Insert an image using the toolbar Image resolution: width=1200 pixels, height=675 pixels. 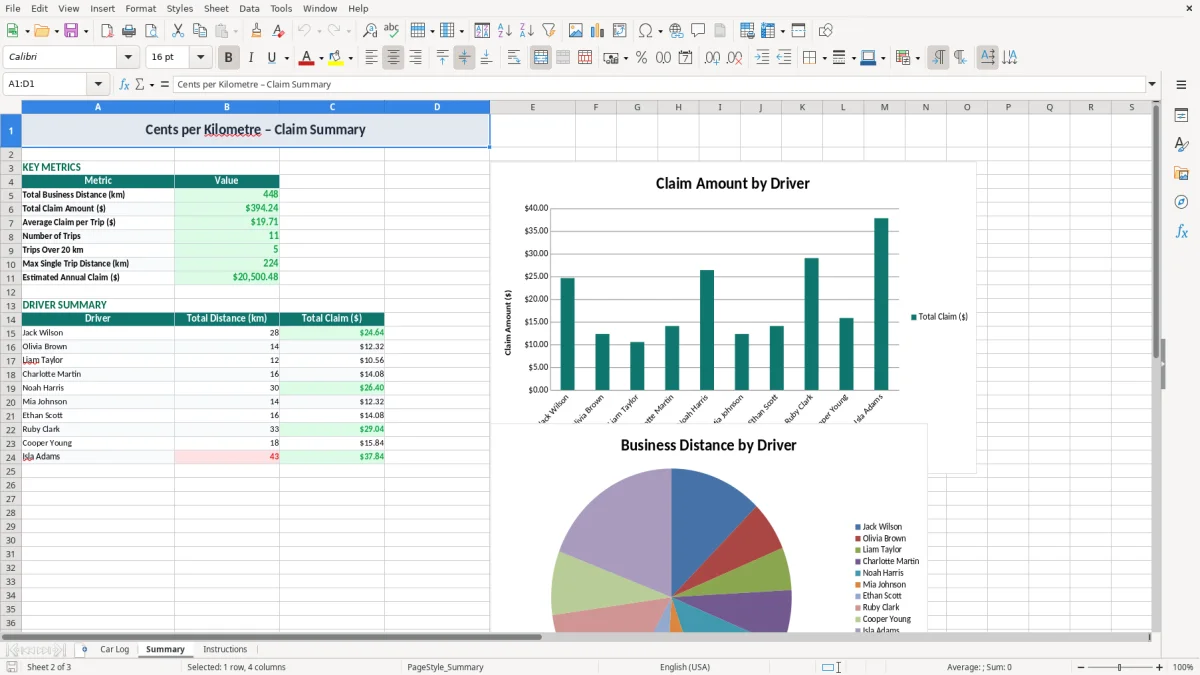[x=576, y=31]
